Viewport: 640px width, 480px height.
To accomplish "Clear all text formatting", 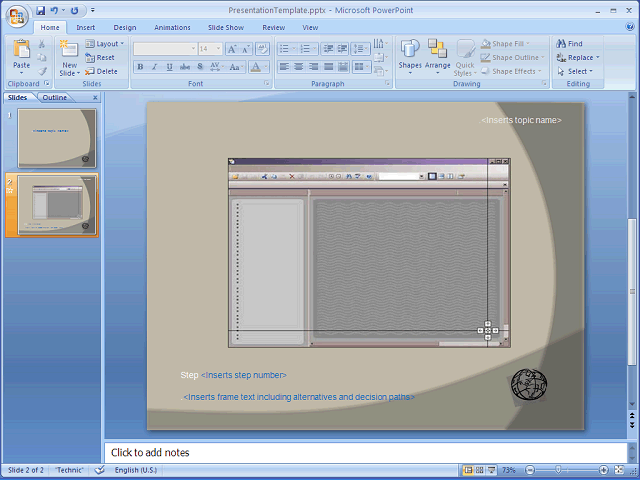I will pos(262,49).
